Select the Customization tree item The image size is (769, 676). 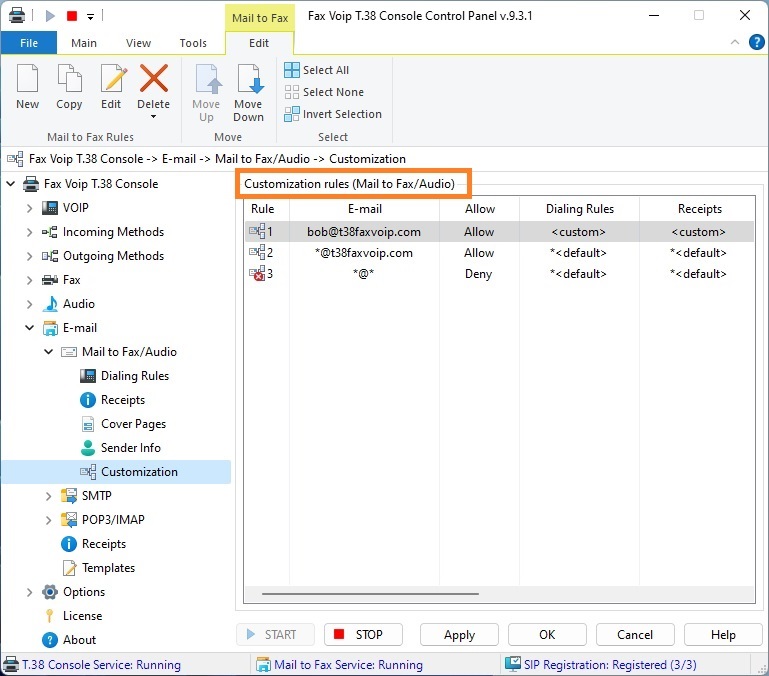click(139, 472)
